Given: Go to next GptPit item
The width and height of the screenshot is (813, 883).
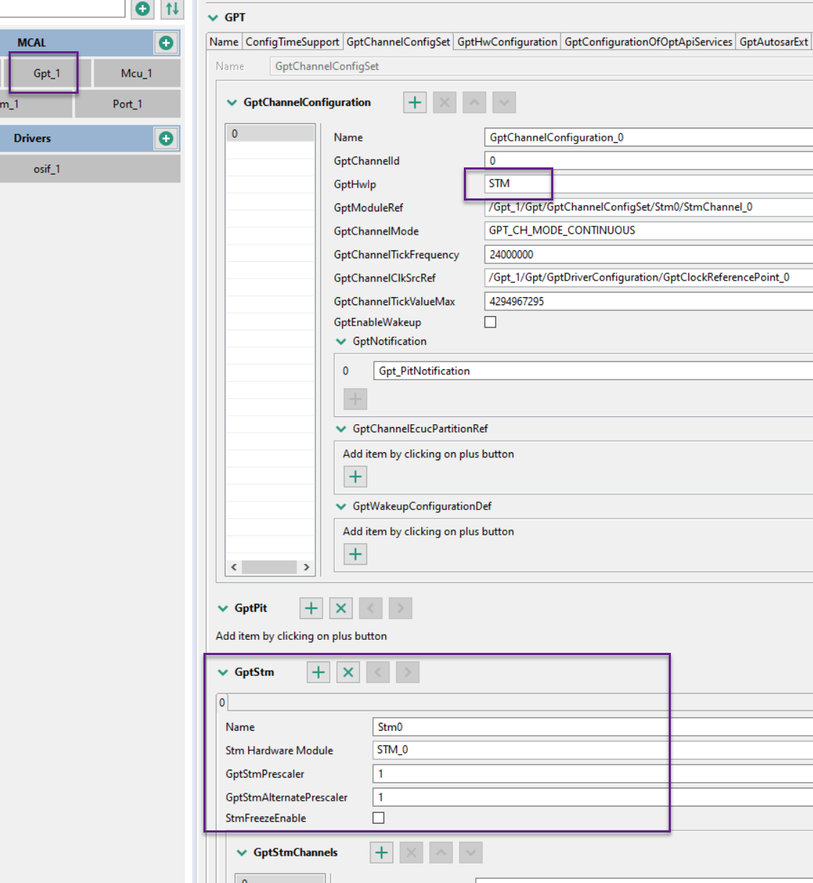Looking at the screenshot, I should tap(401, 608).
